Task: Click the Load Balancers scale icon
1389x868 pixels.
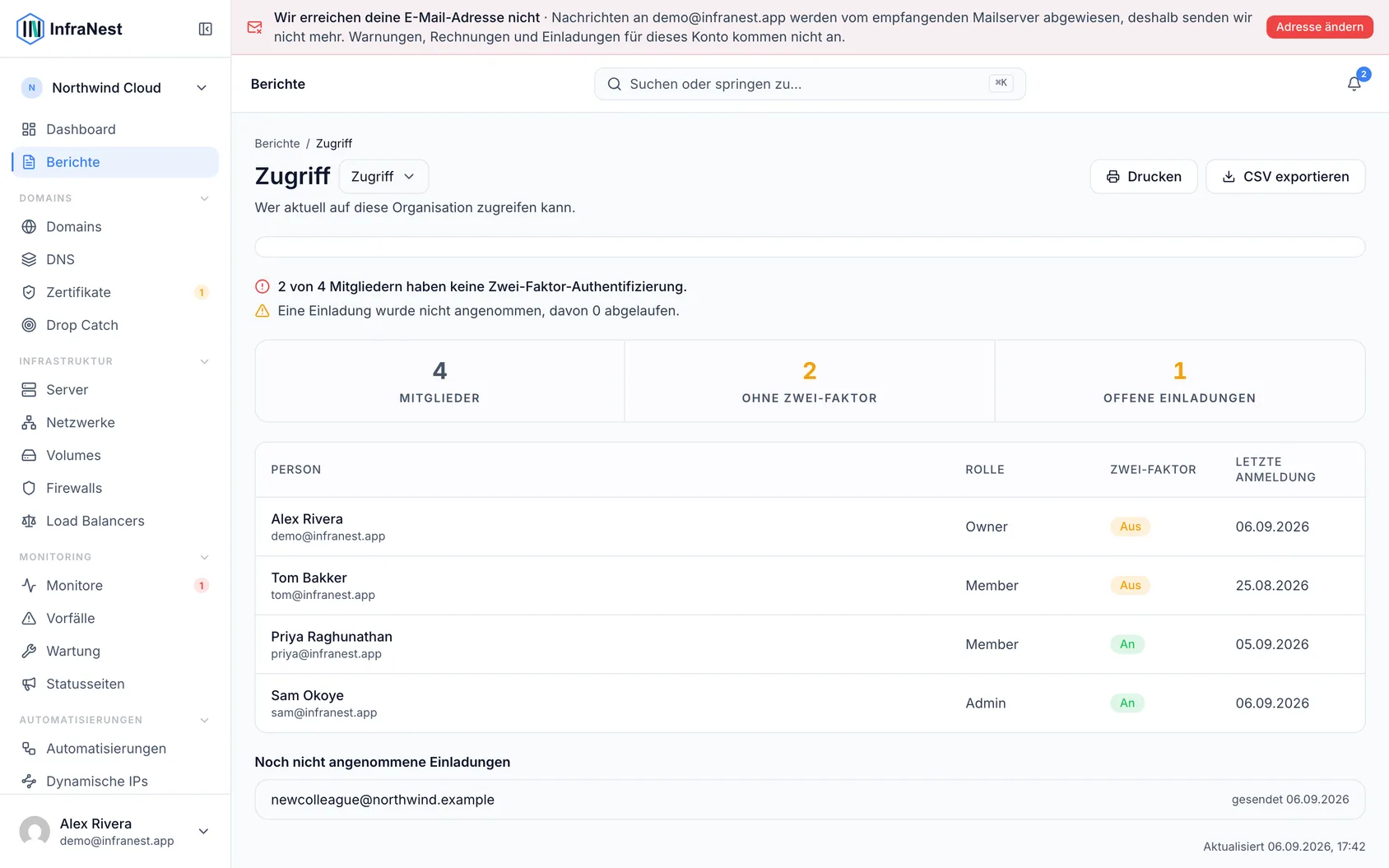Action: [29, 521]
